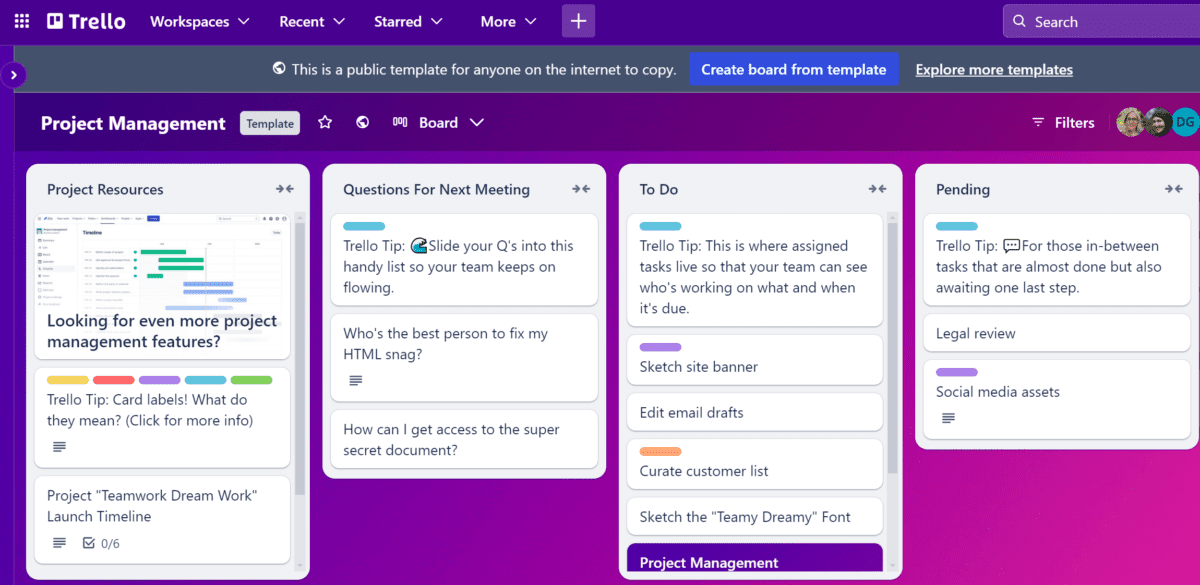Click sky label on Card labels card
The width and height of the screenshot is (1200, 585).
coord(205,380)
